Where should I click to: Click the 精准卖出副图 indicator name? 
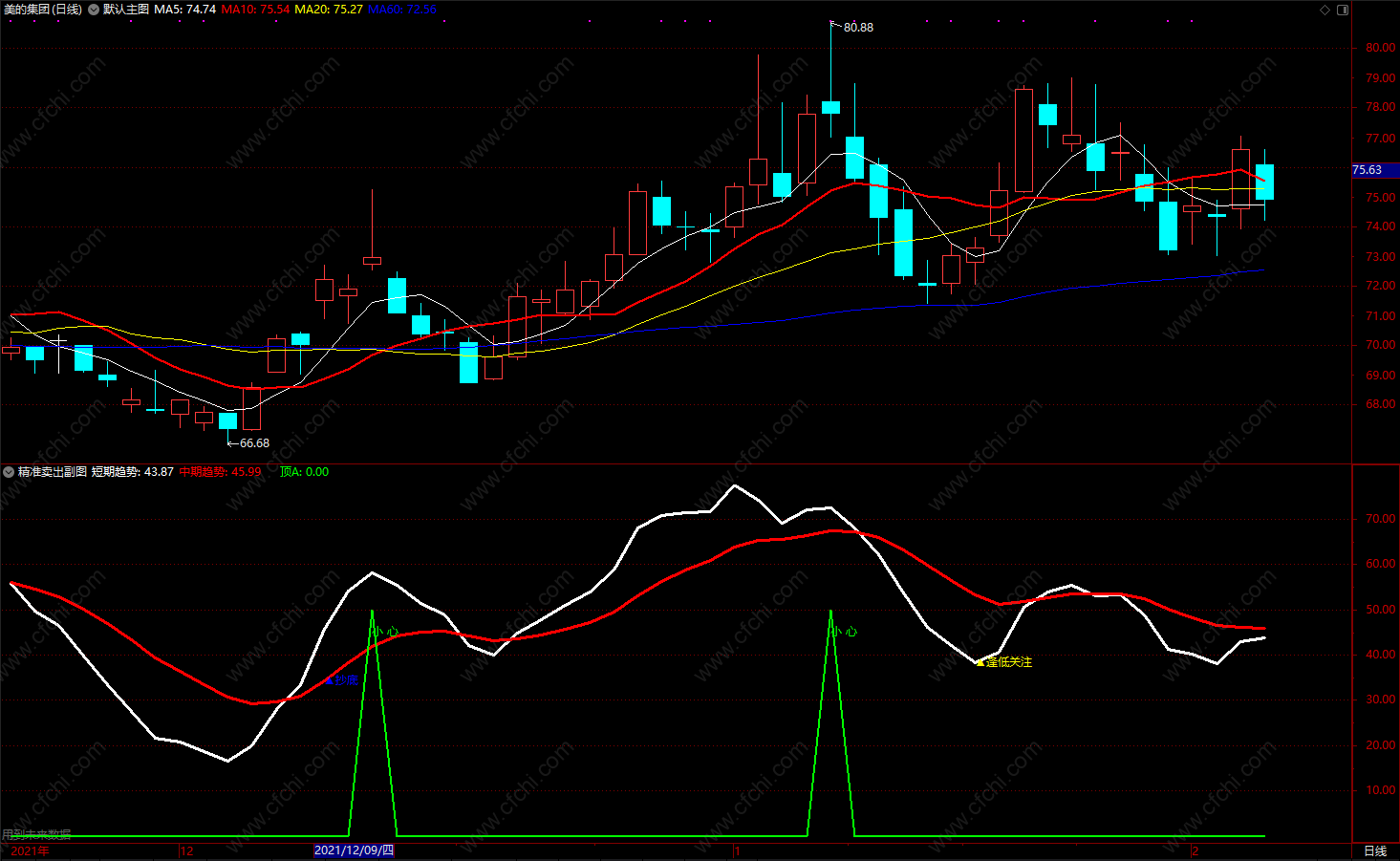[x=53, y=472]
